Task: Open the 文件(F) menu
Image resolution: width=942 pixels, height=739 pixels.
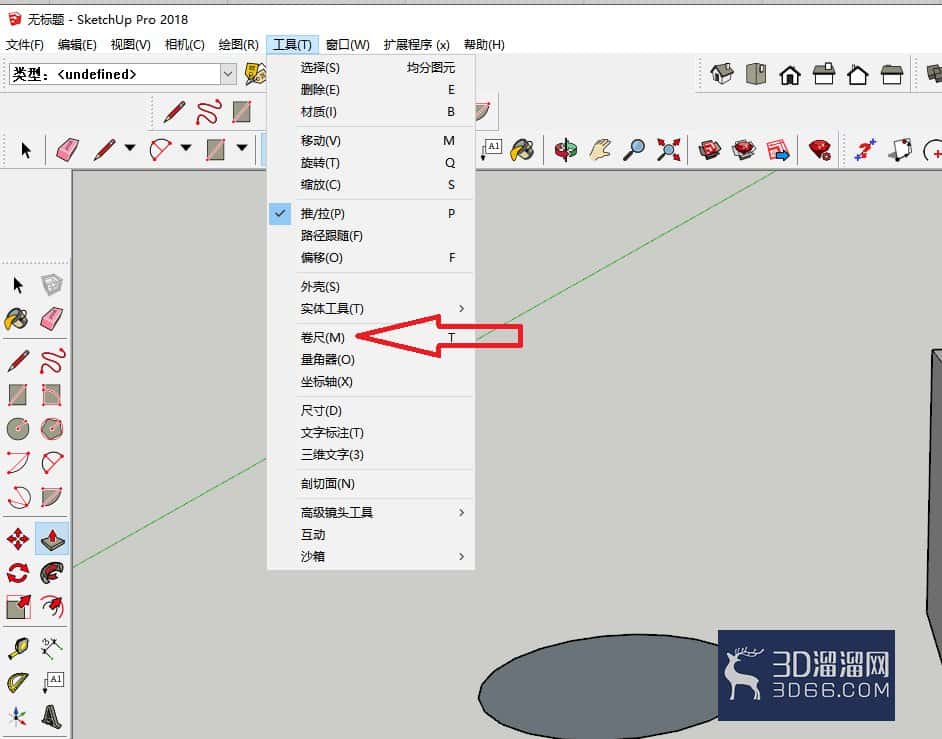Action: pos(25,44)
